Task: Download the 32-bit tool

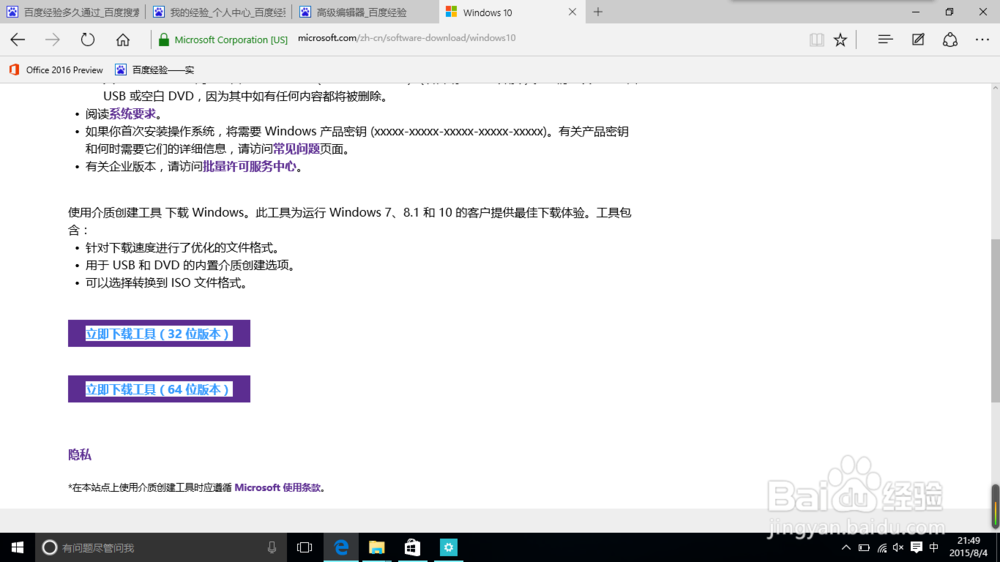Action: point(159,334)
